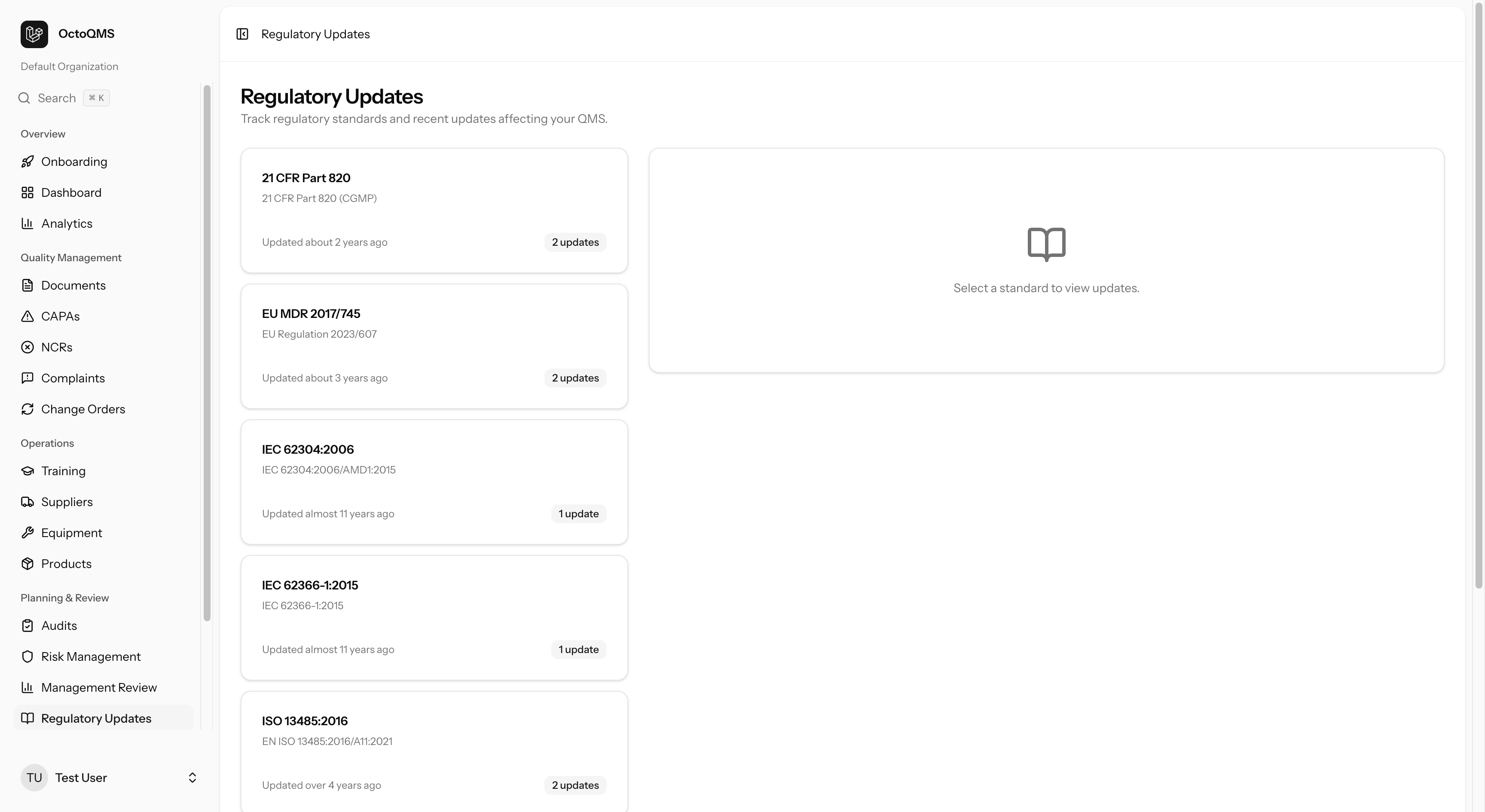Click the Complaints message icon

(27, 378)
